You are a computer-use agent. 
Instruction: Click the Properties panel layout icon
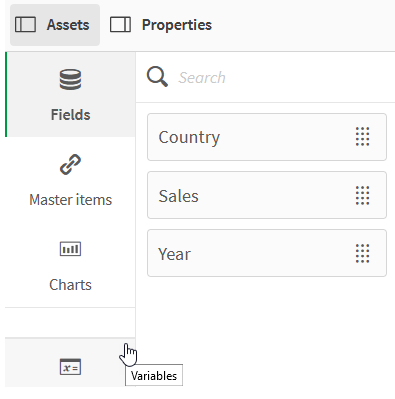tap(120, 25)
